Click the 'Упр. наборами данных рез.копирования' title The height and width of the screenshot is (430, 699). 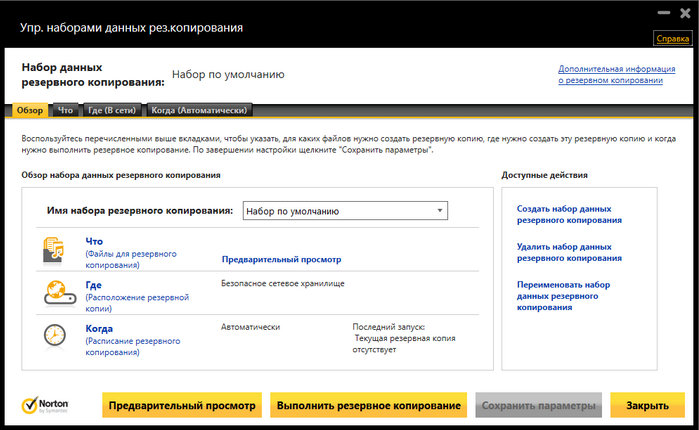(x=132, y=28)
